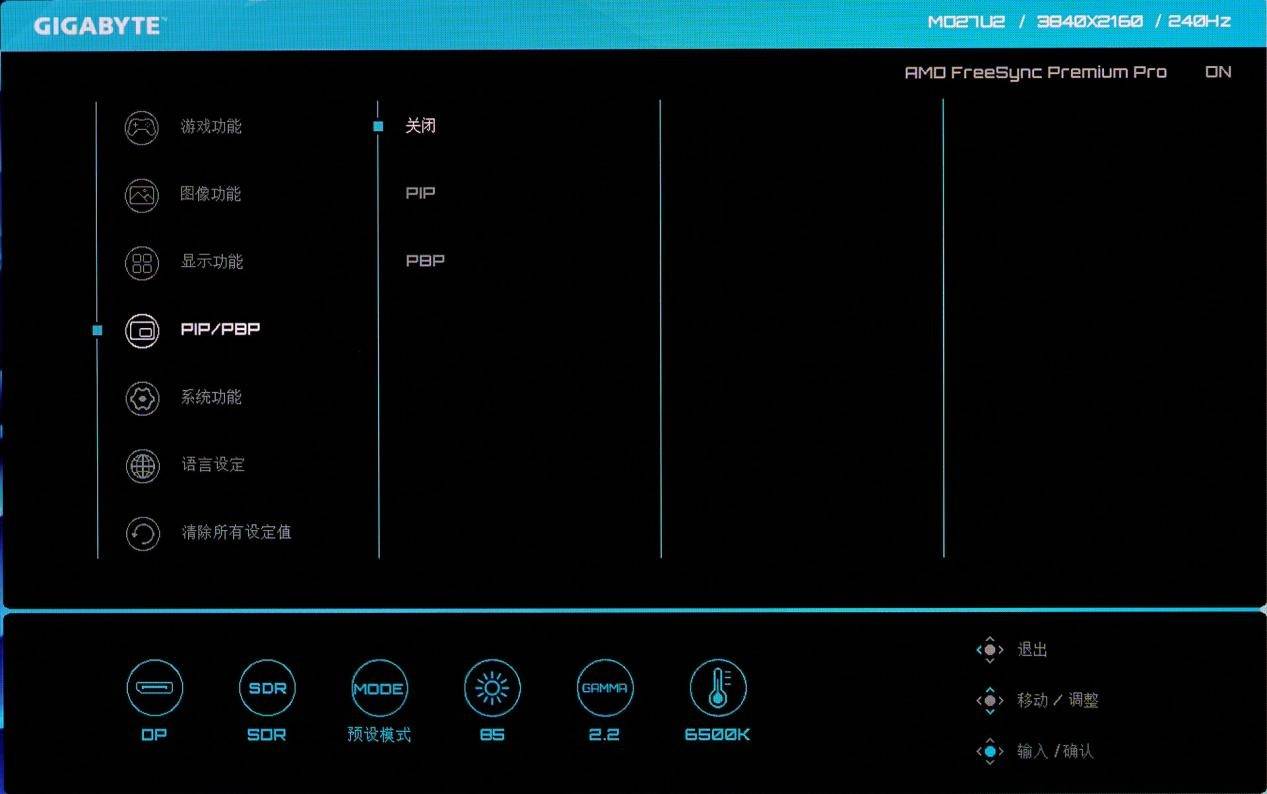
Task: Click the four-square grid icon for 显示功能
Action: pyautogui.click(x=142, y=263)
